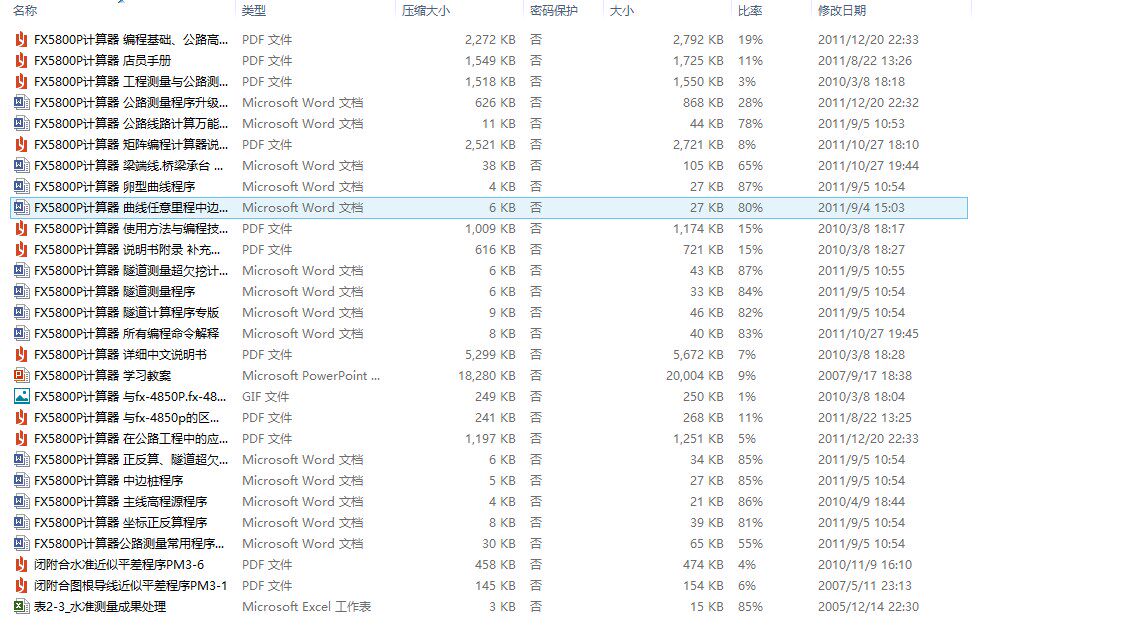This screenshot has width=1140, height=626.
Task: Sort by the 类型 column header
Action: [254, 11]
